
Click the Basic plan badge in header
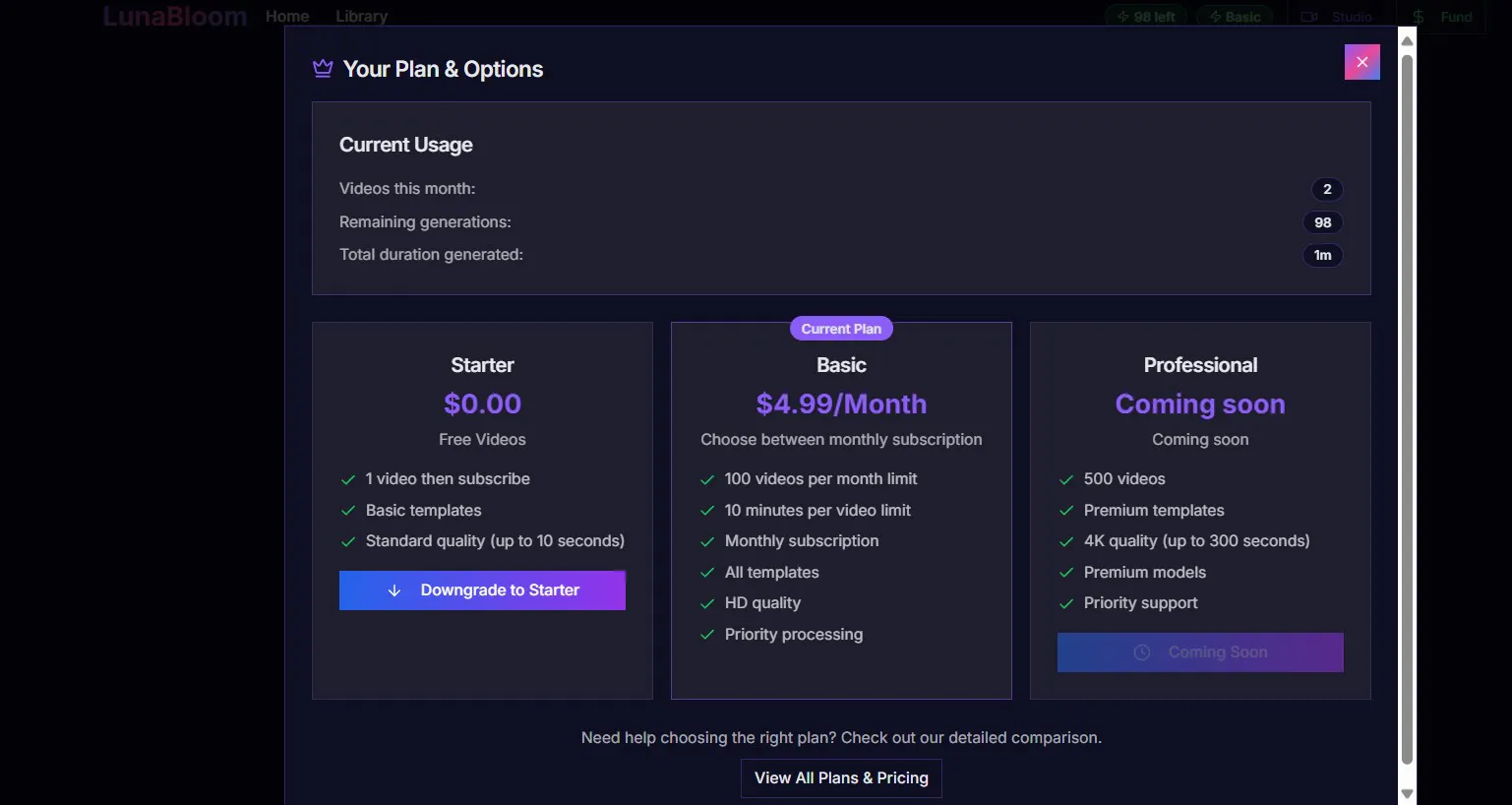[1235, 17]
